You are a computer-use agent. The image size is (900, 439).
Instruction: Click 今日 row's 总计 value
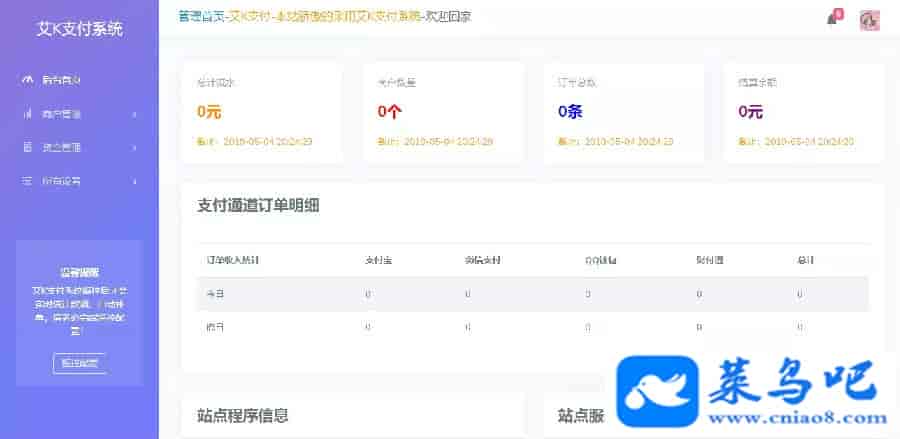[x=800, y=294]
